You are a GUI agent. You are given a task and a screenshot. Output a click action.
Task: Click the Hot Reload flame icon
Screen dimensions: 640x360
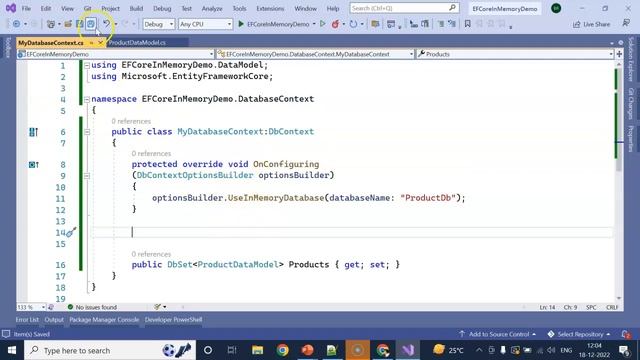[x=335, y=24]
